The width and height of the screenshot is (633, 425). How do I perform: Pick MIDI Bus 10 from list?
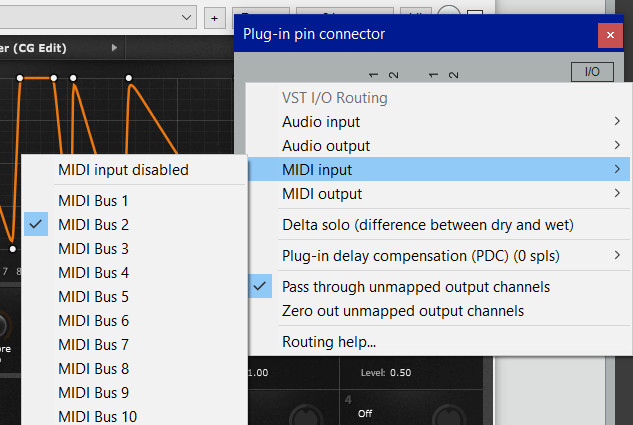pyautogui.click(x=97, y=416)
